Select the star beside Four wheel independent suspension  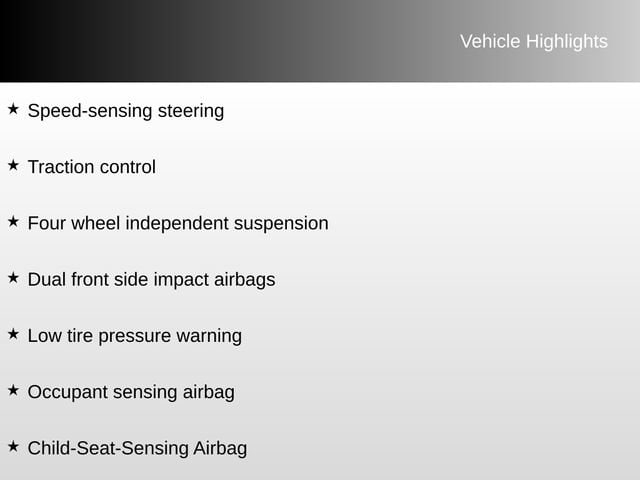coord(13,221)
